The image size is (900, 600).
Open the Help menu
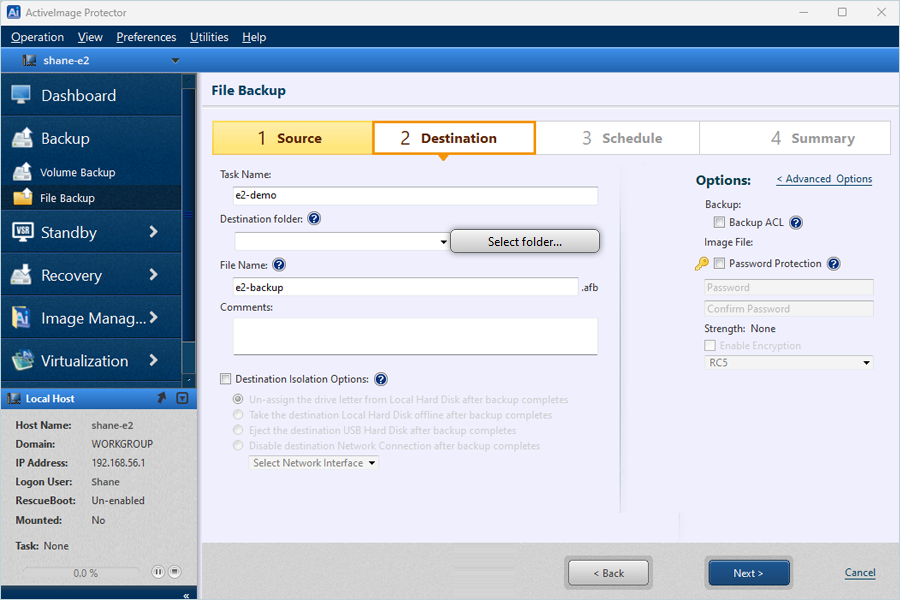tap(254, 37)
